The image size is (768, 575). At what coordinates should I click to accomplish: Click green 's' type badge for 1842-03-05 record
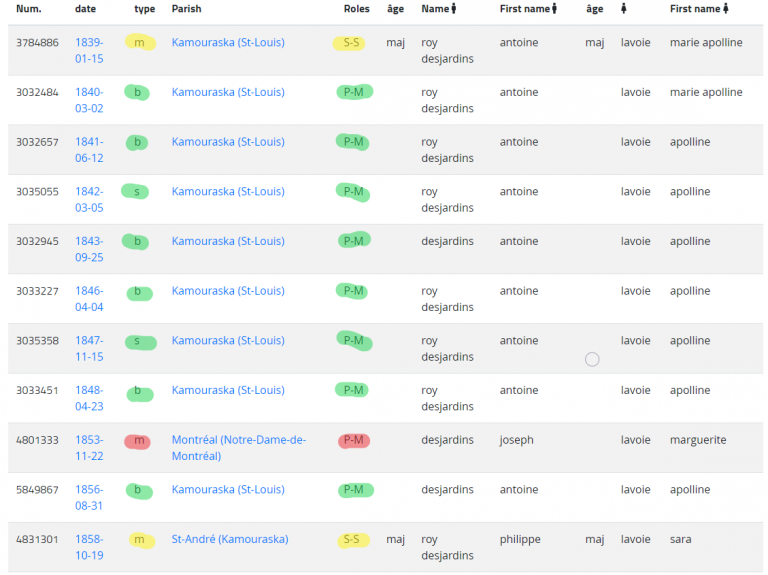pyautogui.click(x=136, y=192)
